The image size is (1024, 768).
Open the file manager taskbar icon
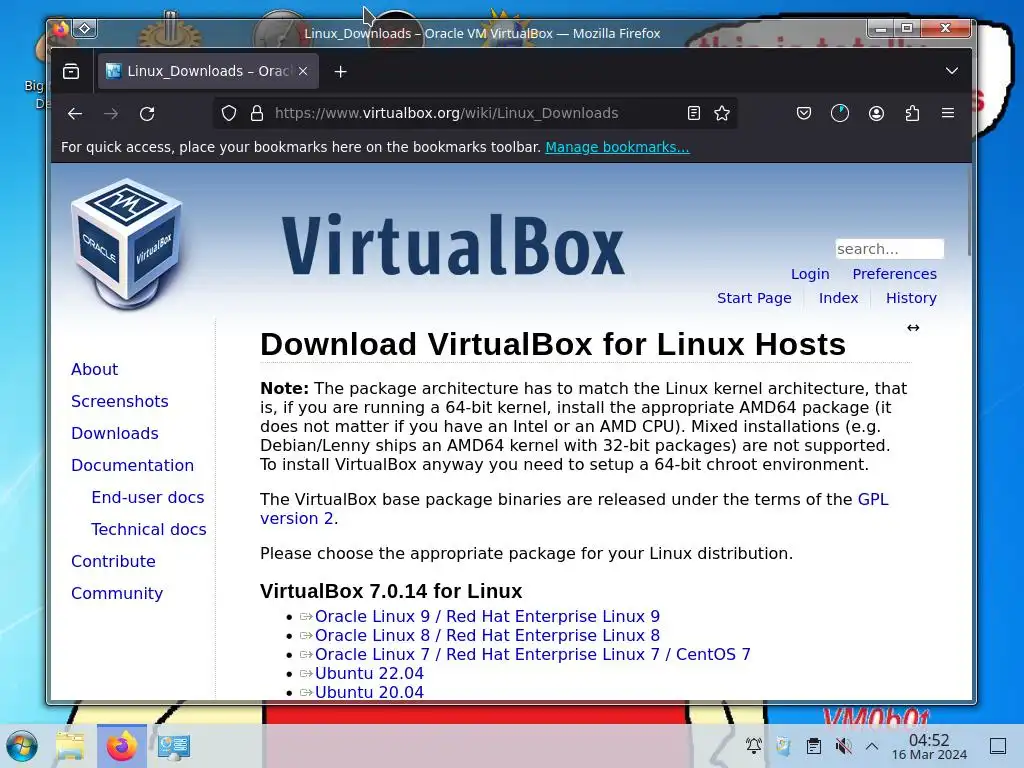(x=71, y=746)
